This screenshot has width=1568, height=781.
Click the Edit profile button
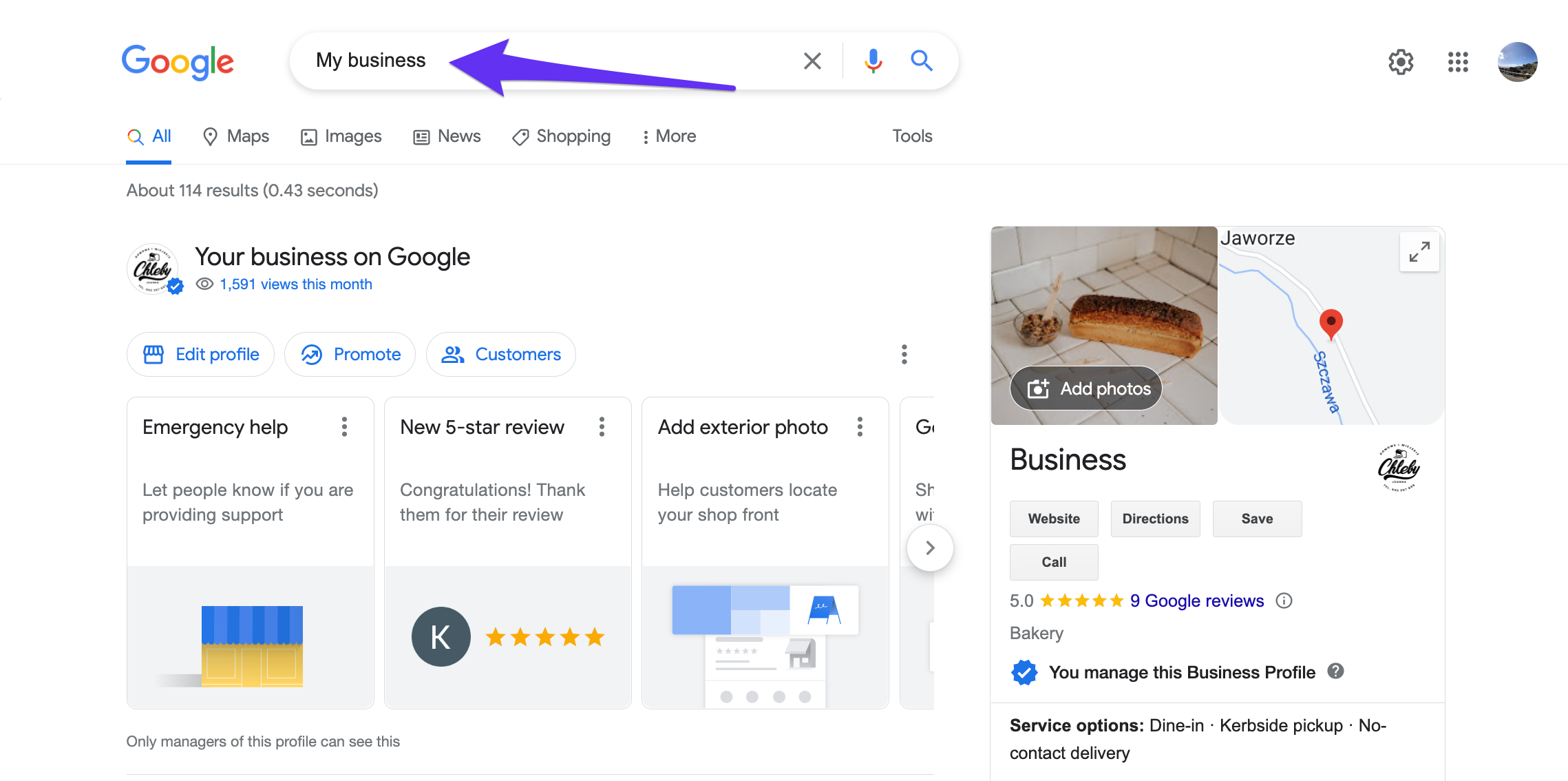point(201,355)
